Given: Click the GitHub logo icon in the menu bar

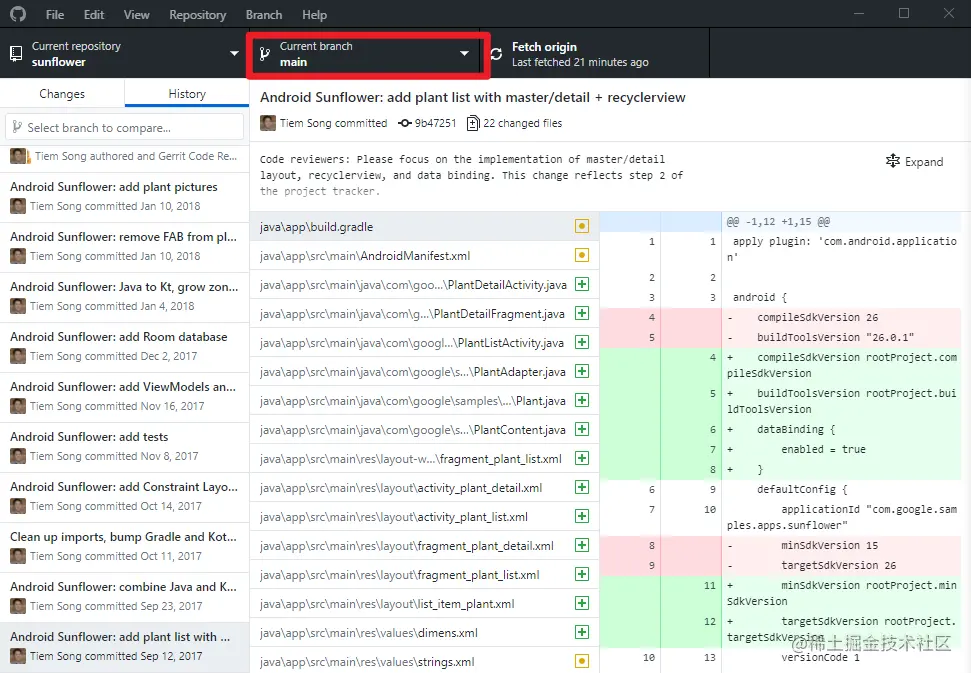Looking at the screenshot, I should coord(18,14).
